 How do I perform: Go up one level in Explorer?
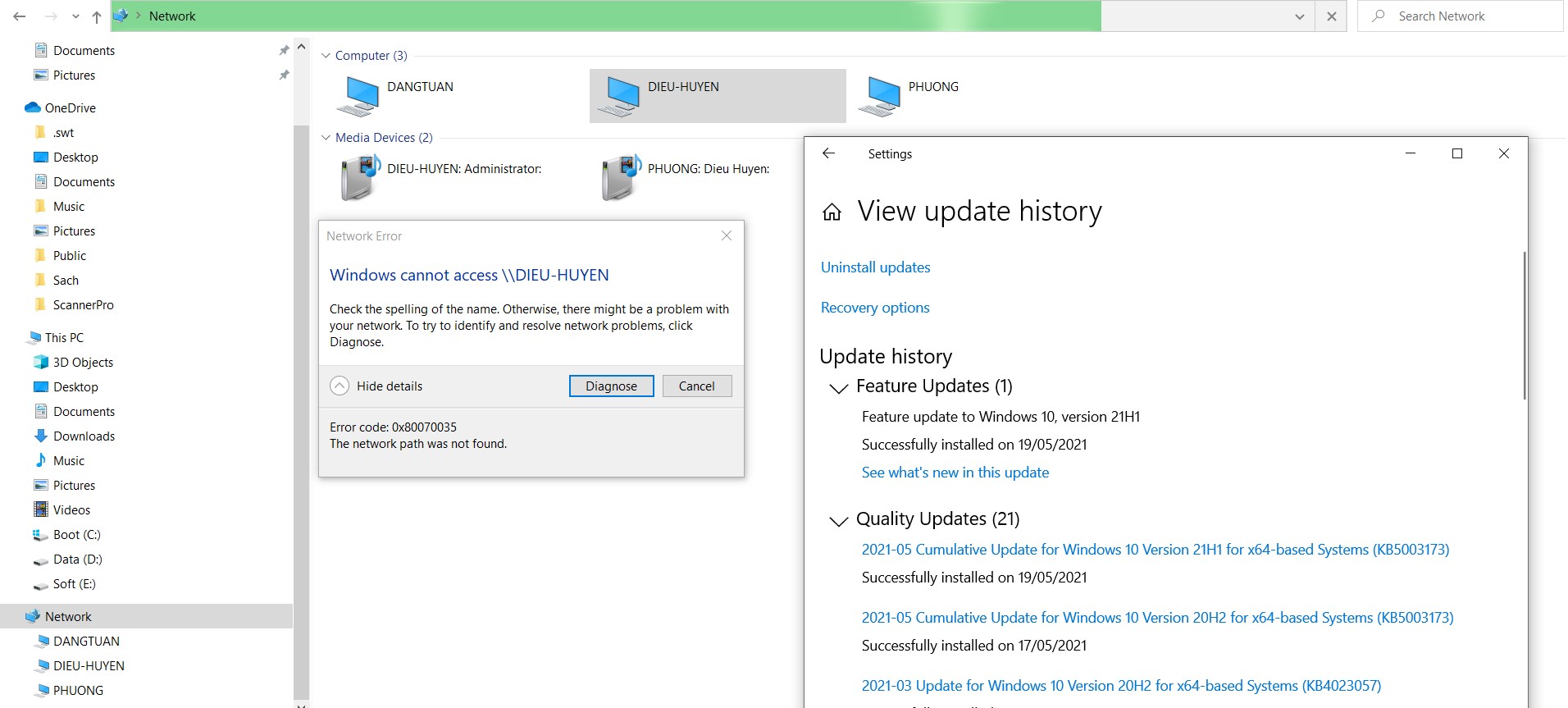pyautogui.click(x=97, y=16)
